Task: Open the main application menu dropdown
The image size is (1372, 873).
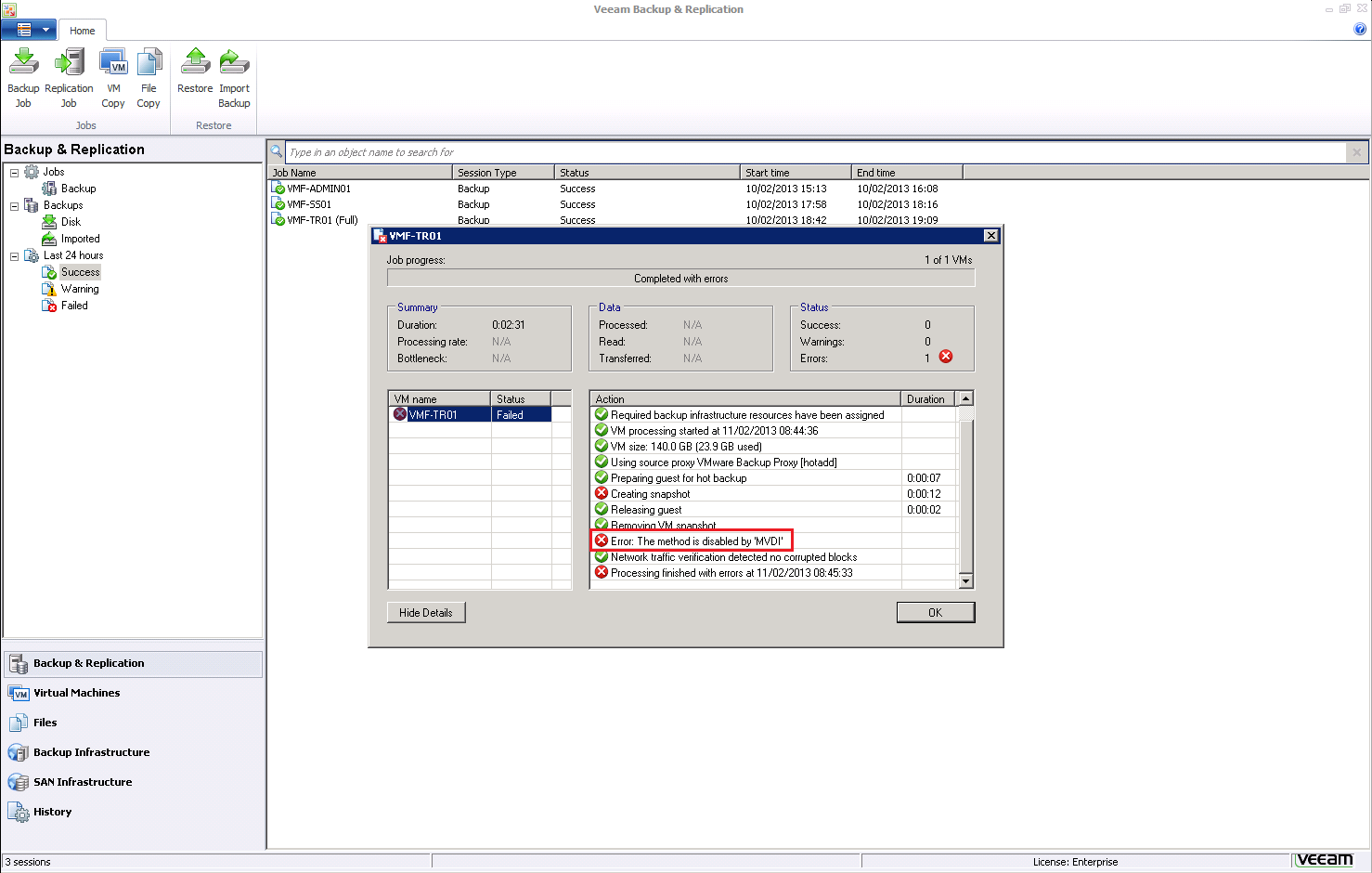Action: [29, 30]
